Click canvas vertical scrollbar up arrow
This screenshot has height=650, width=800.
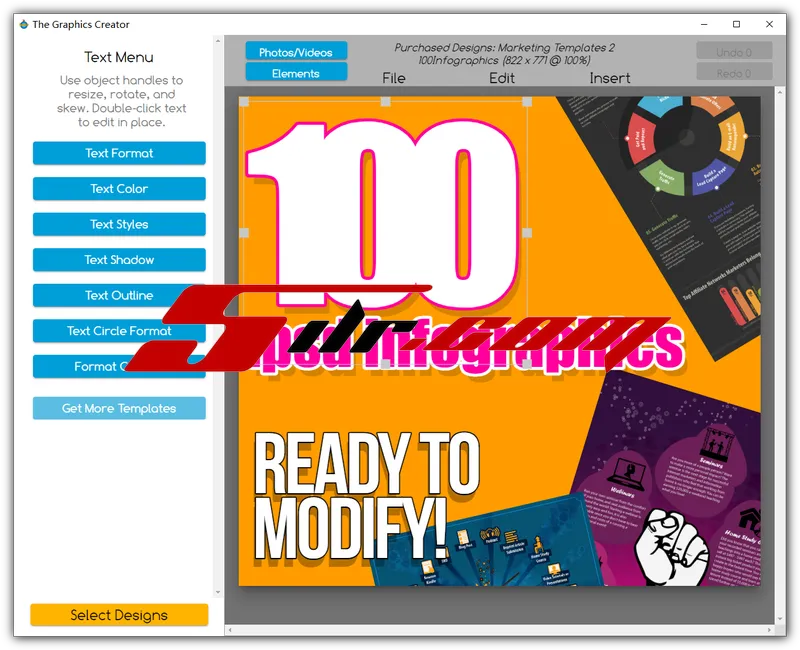780,92
